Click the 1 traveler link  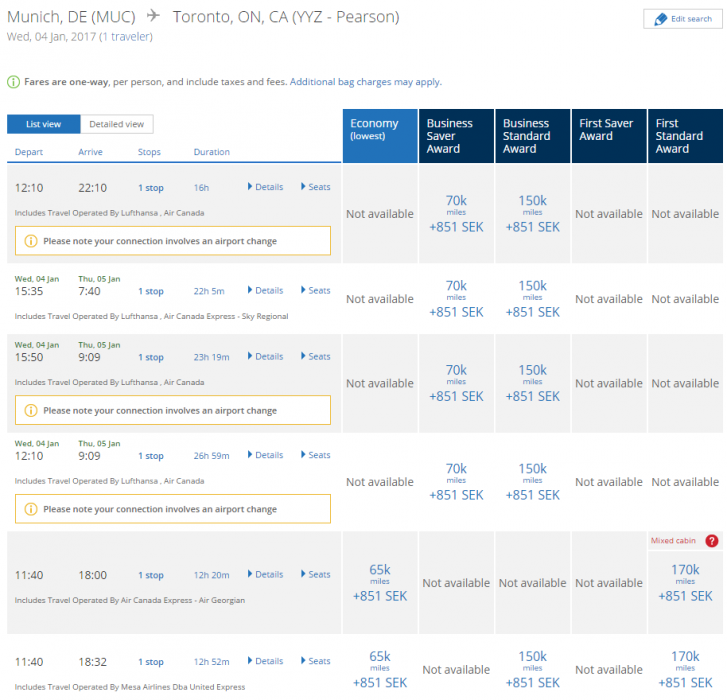coord(125,36)
